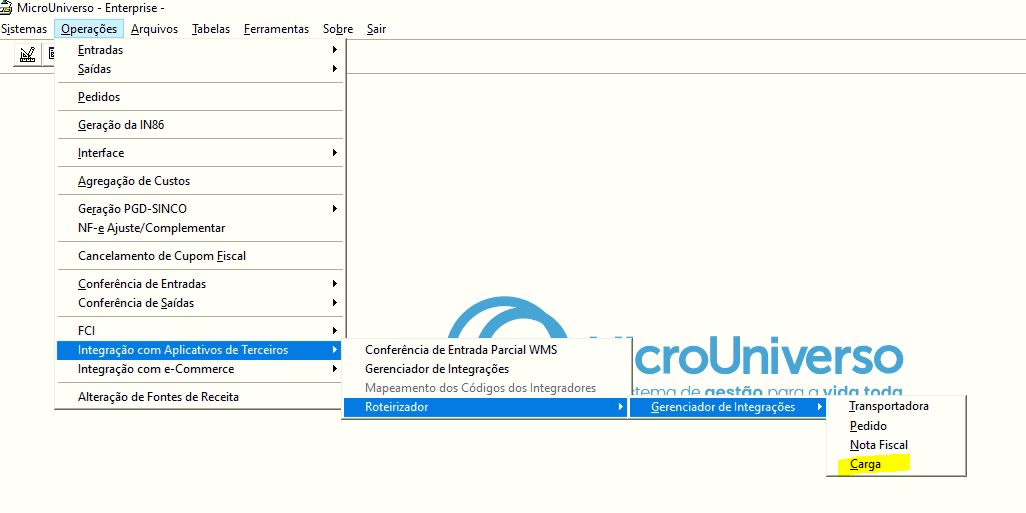Click the MicroUniverso app icon in title bar
Image resolution: width=1026 pixels, height=513 pixels.
[x=6, y=9]
